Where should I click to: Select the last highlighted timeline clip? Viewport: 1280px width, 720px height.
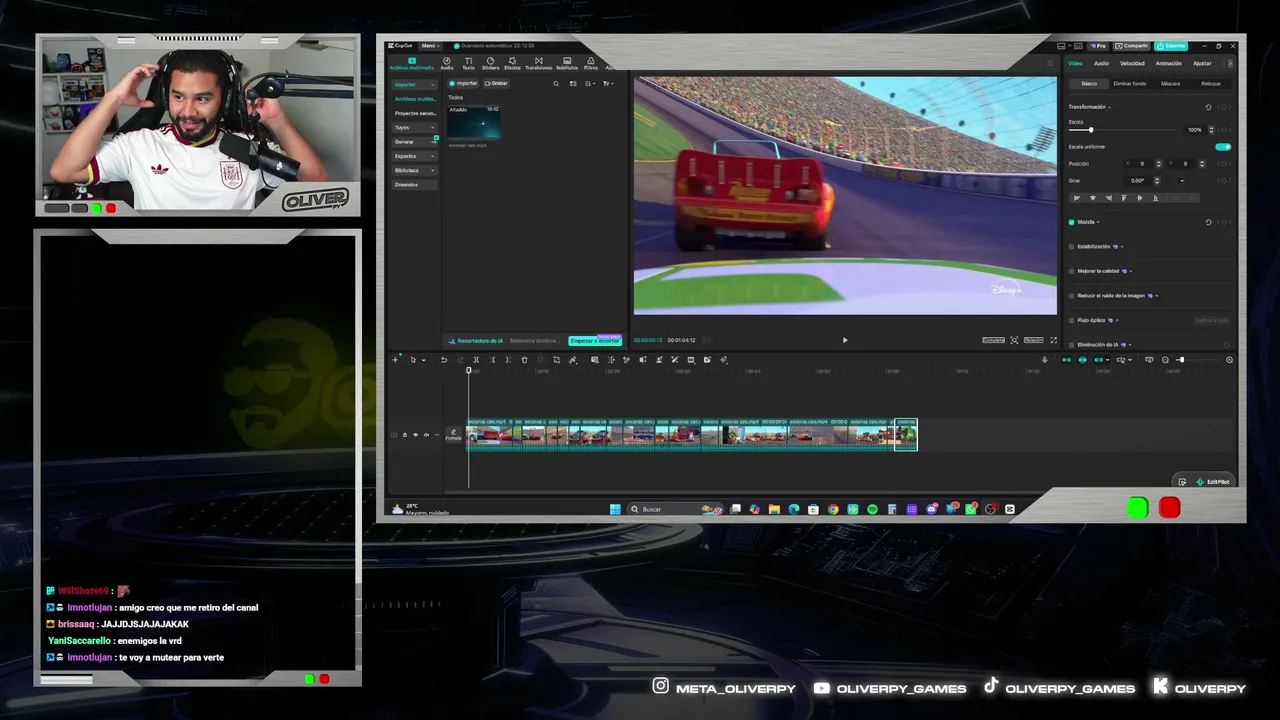(x=906, y=435)
